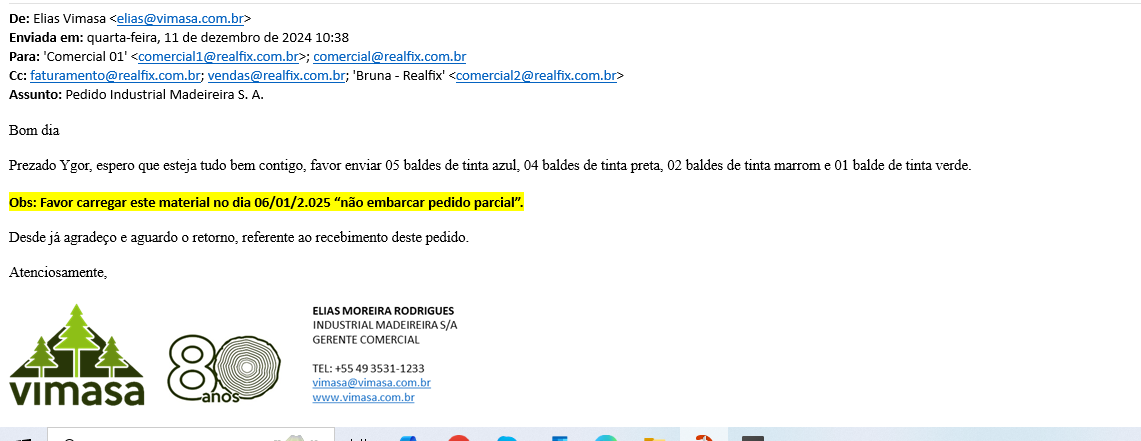The image size is (1141, 441).
Task: Click the dark gray icon at taskbar end
Action: coord(753,437)
